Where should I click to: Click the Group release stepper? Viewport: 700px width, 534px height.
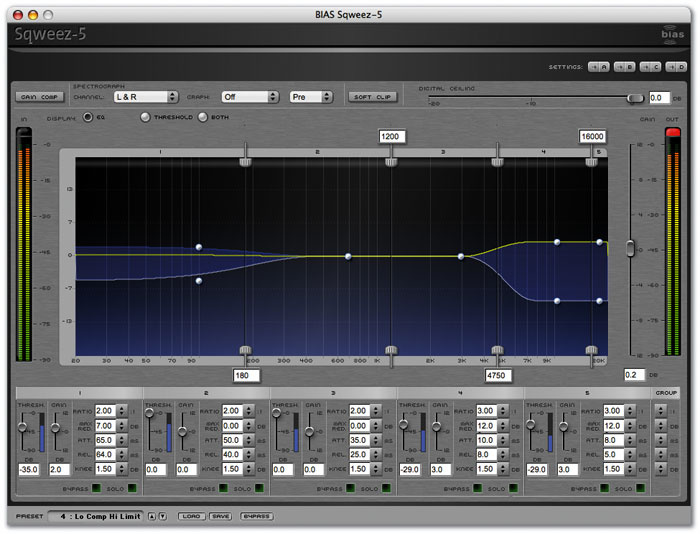click(x=660, y=455)
